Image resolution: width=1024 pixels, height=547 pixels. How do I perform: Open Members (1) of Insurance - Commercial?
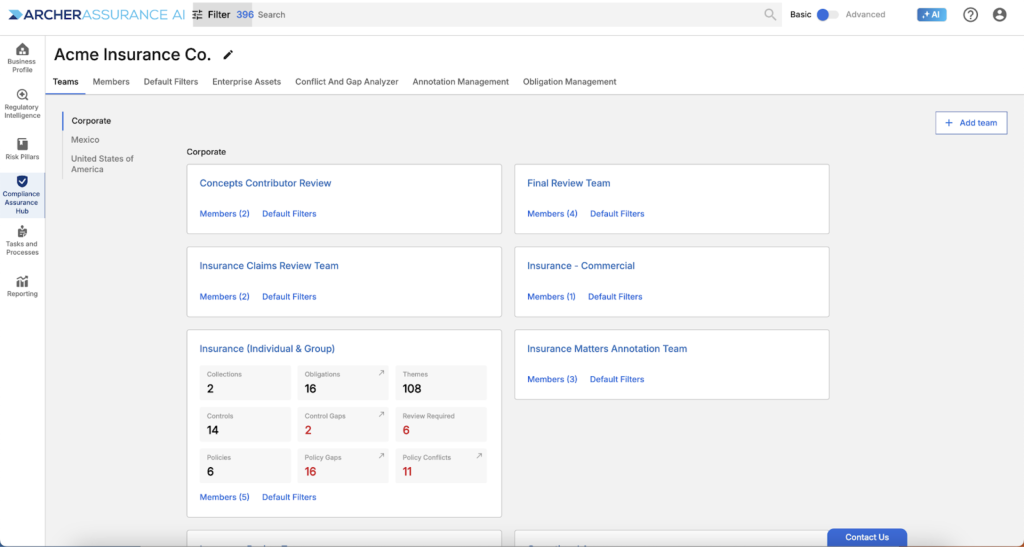coord(551,296)
